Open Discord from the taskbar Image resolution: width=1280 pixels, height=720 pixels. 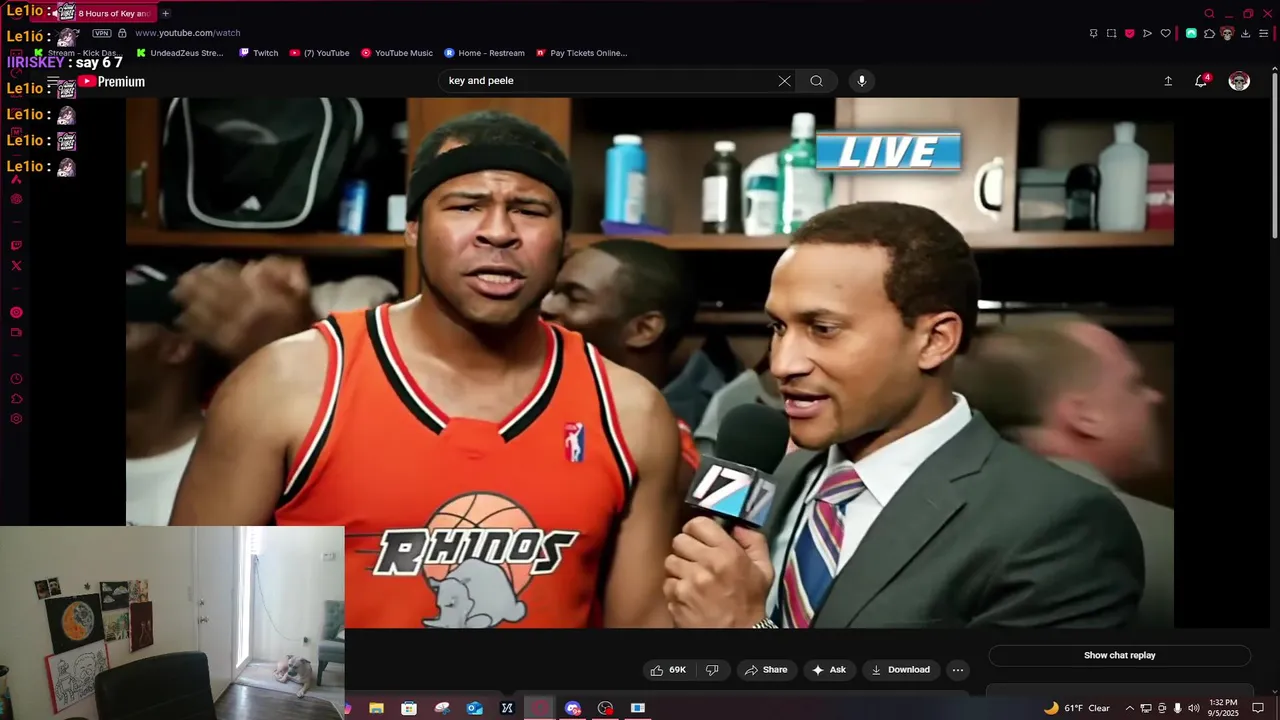572,708
